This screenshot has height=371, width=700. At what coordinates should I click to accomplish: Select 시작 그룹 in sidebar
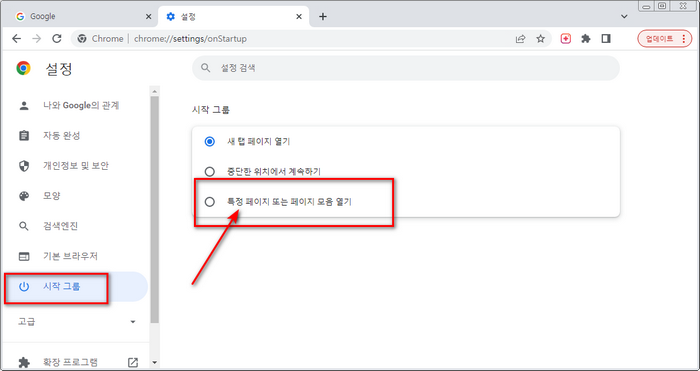tap(75, 287)
